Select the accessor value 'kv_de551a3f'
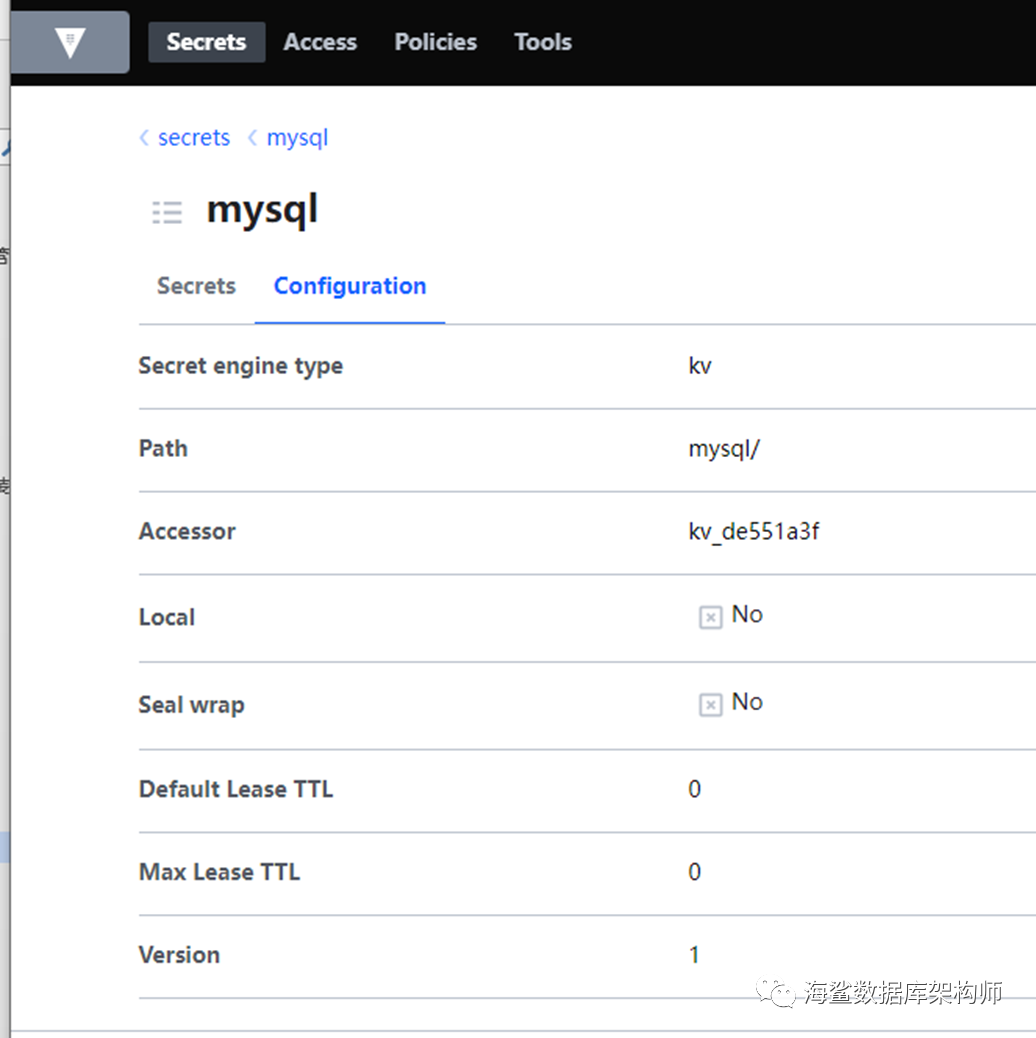 click(754, 532)
